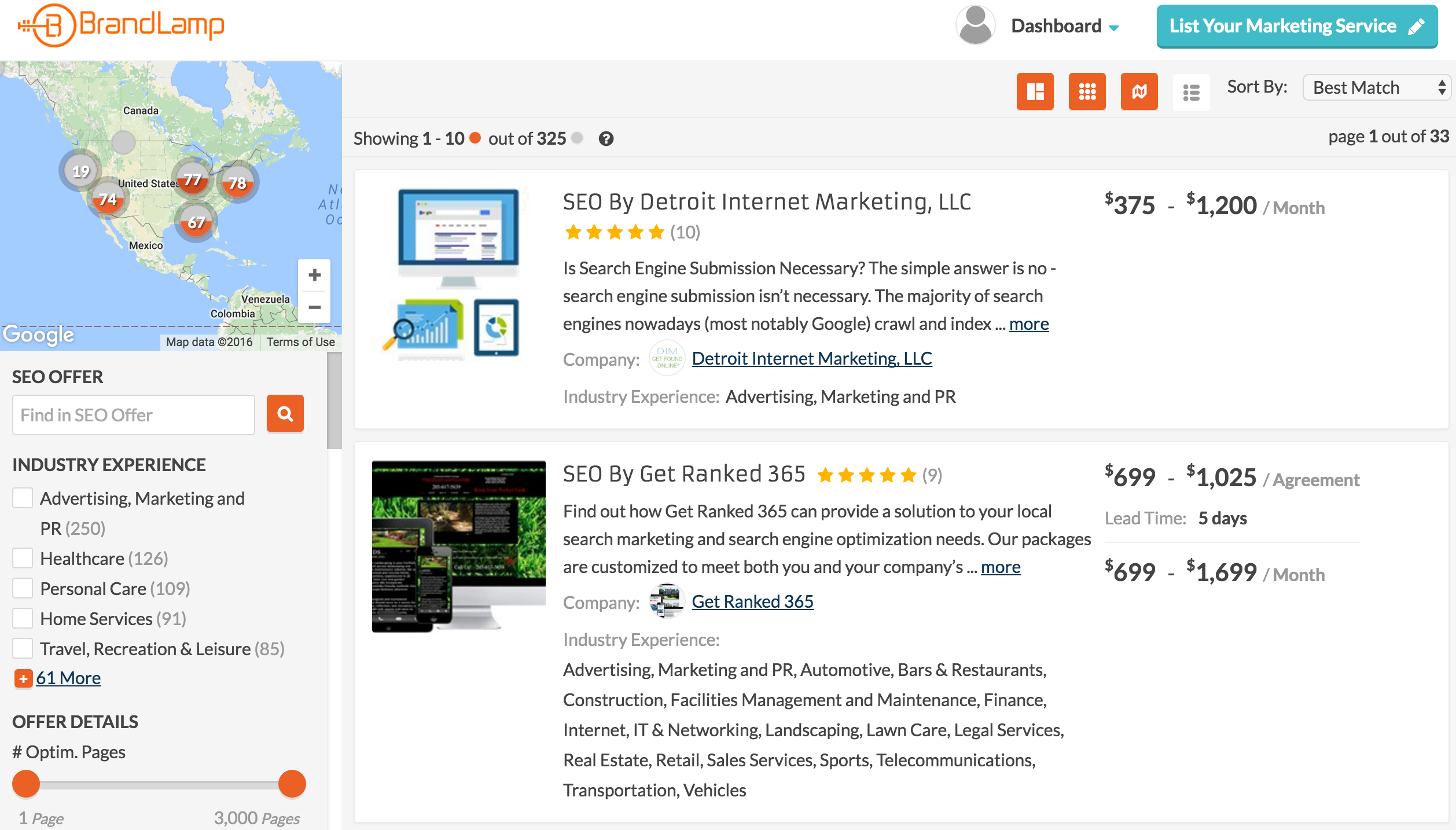Open the Sort By Best Match dropdown
Image resolution: width=1456 pixels, height=830 pixels.
(x=1377, y=87)
